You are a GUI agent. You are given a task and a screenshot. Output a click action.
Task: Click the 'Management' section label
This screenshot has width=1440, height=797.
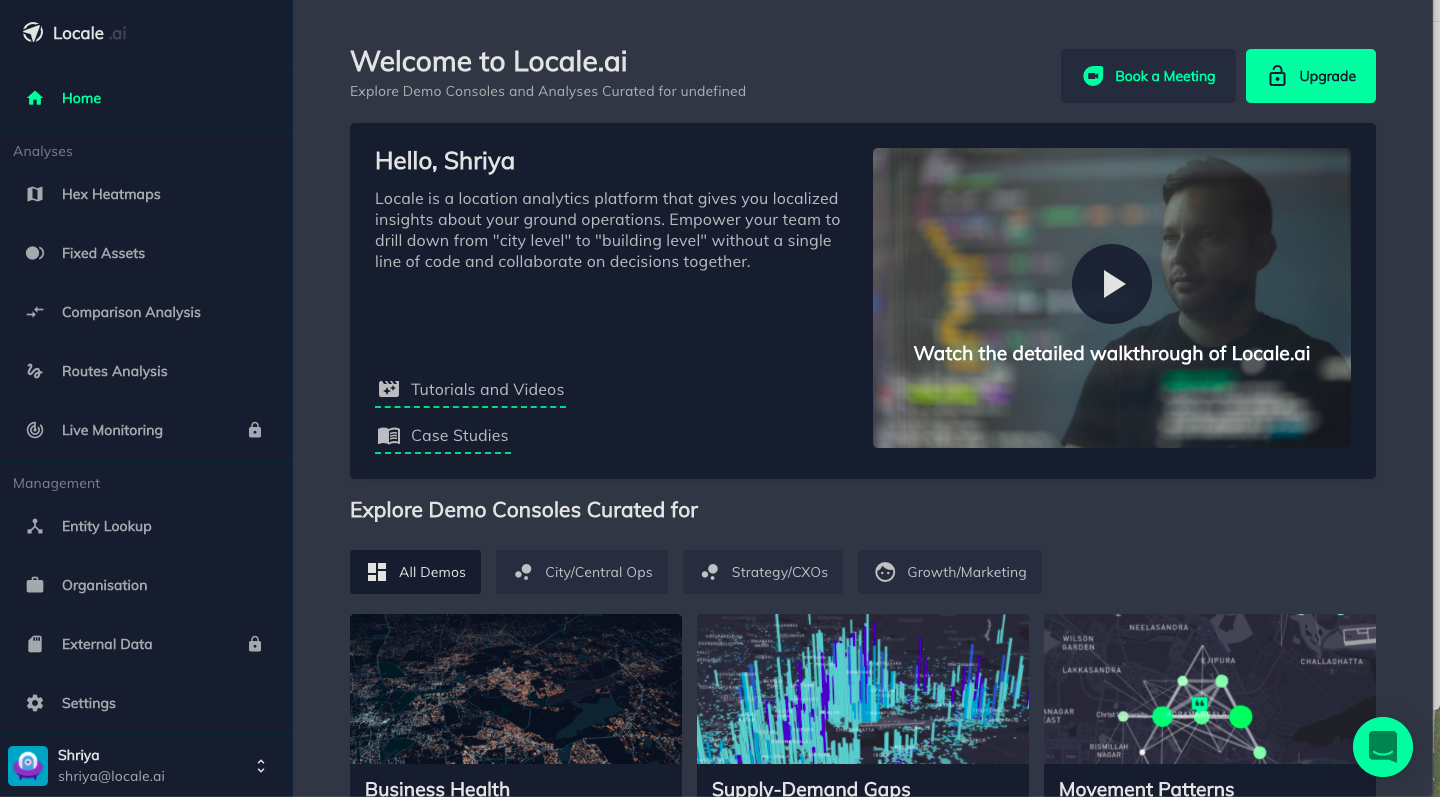(57, 483)
